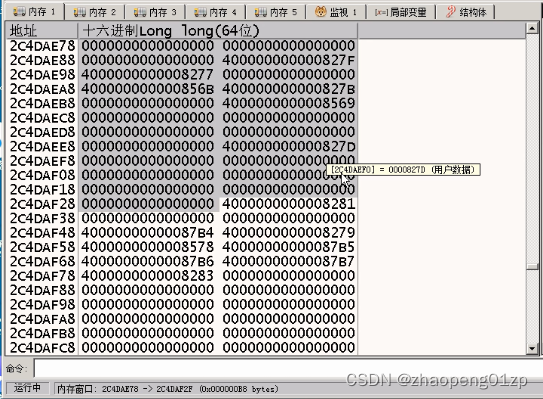Open the 监视 1 watch tab
The width and height of the screenshot is (543, 399).
[335, 12]
